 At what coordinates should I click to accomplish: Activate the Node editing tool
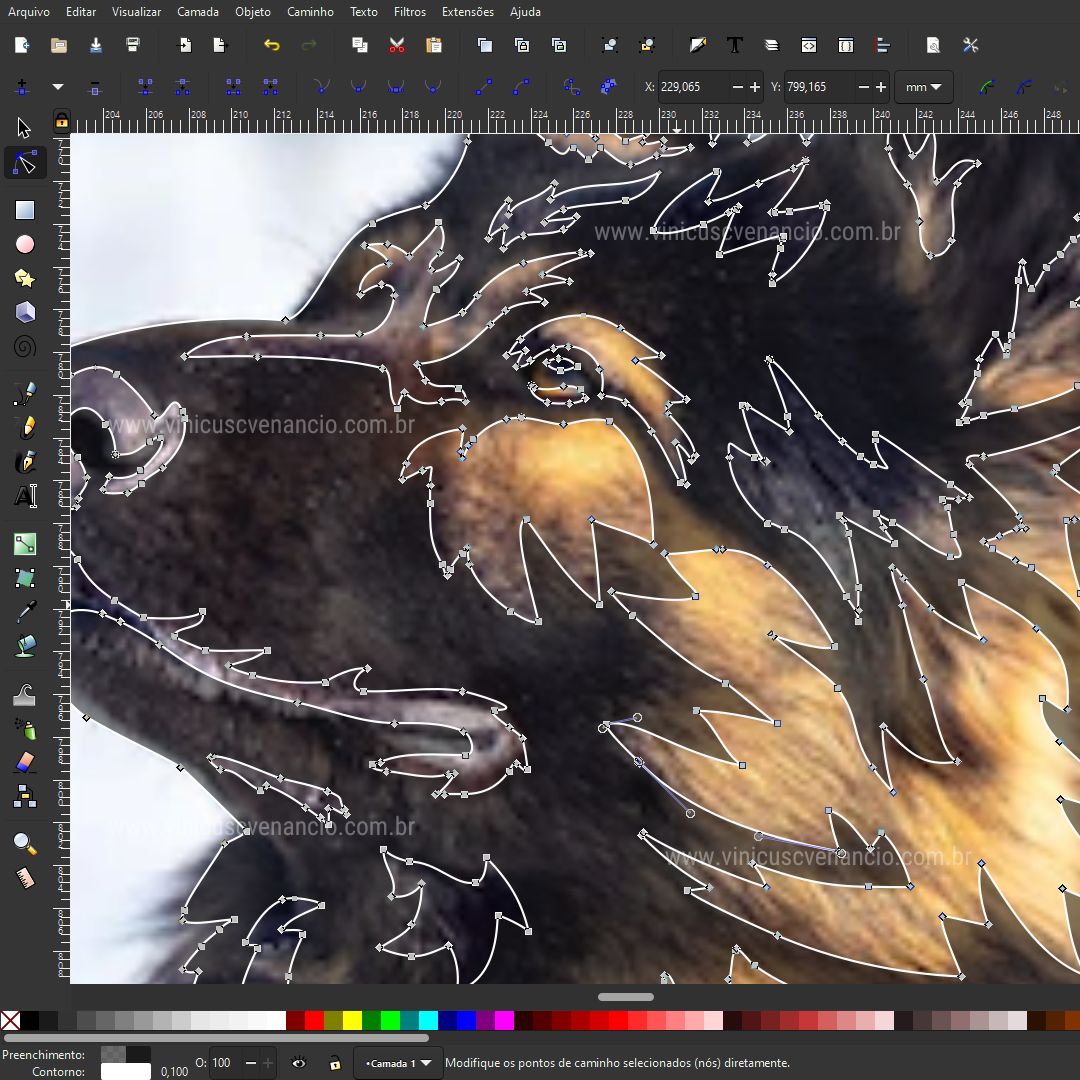click(x=25, y=163)
